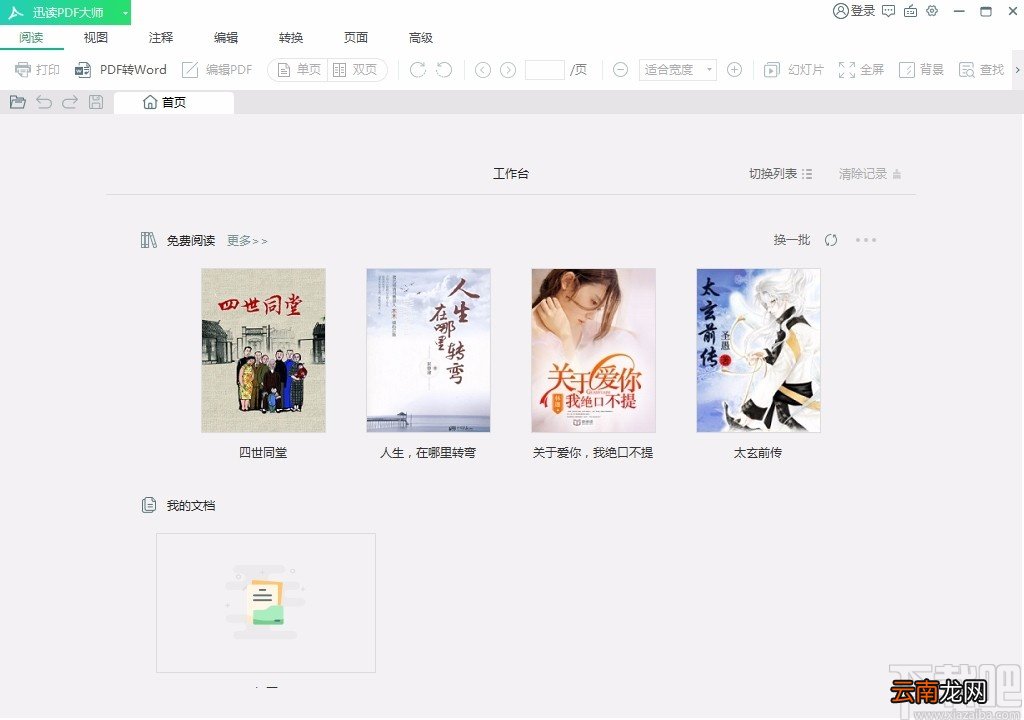
Task: Click the 四世同堂 title text
Action: click(x=263, y=453)
